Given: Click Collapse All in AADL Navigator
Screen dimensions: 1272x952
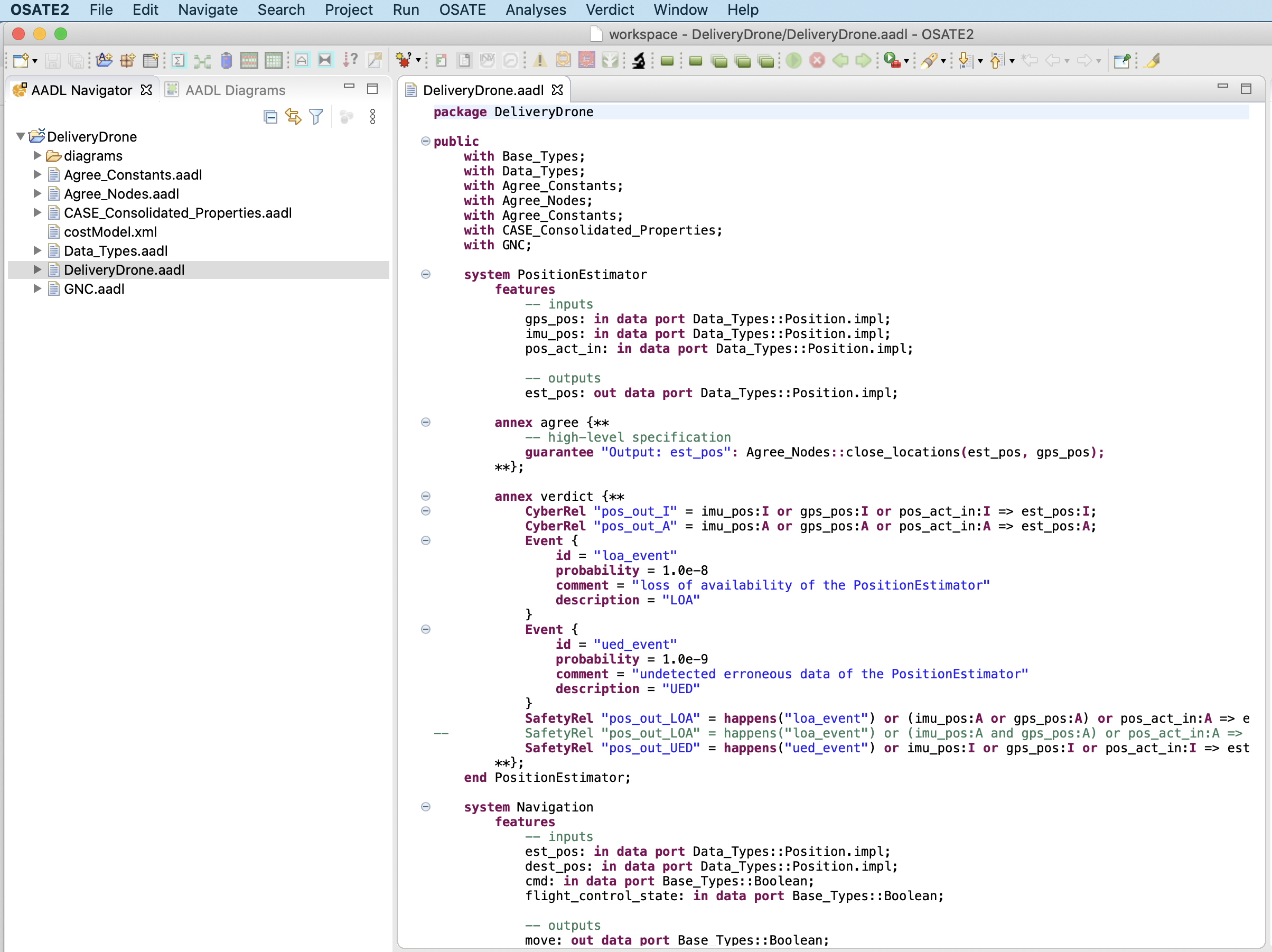Looking at the screenshot, I should [x=270, y=117].
